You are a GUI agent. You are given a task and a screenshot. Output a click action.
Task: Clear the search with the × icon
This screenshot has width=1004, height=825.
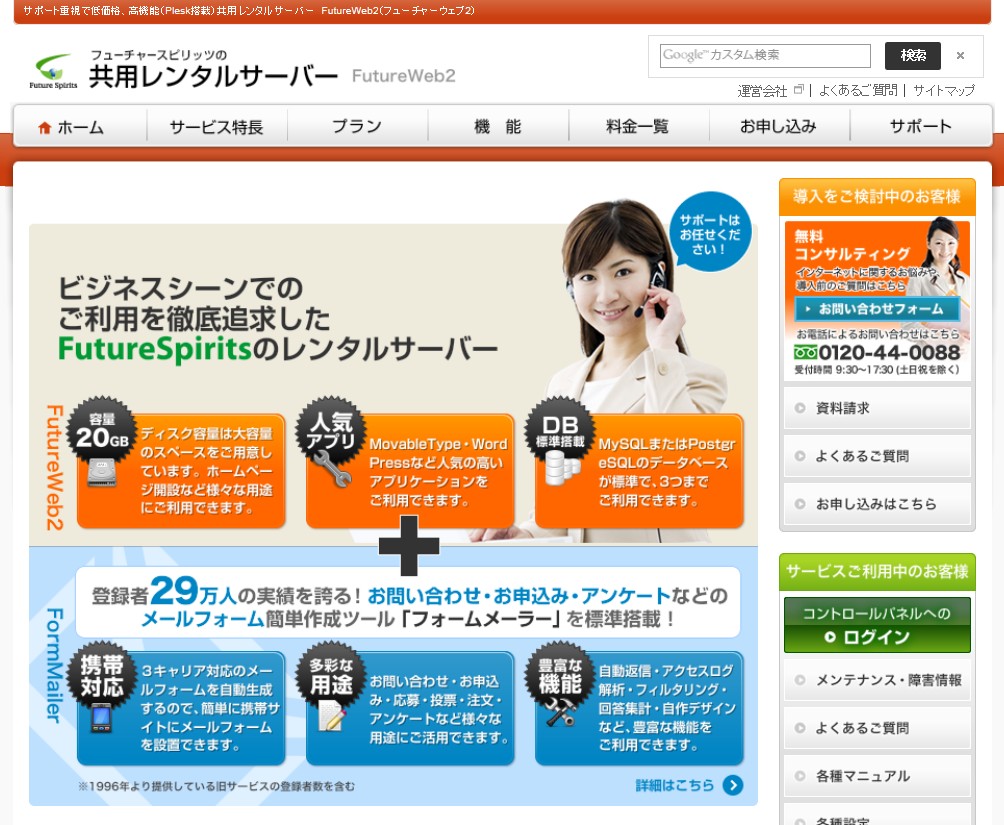pos(960,56)
